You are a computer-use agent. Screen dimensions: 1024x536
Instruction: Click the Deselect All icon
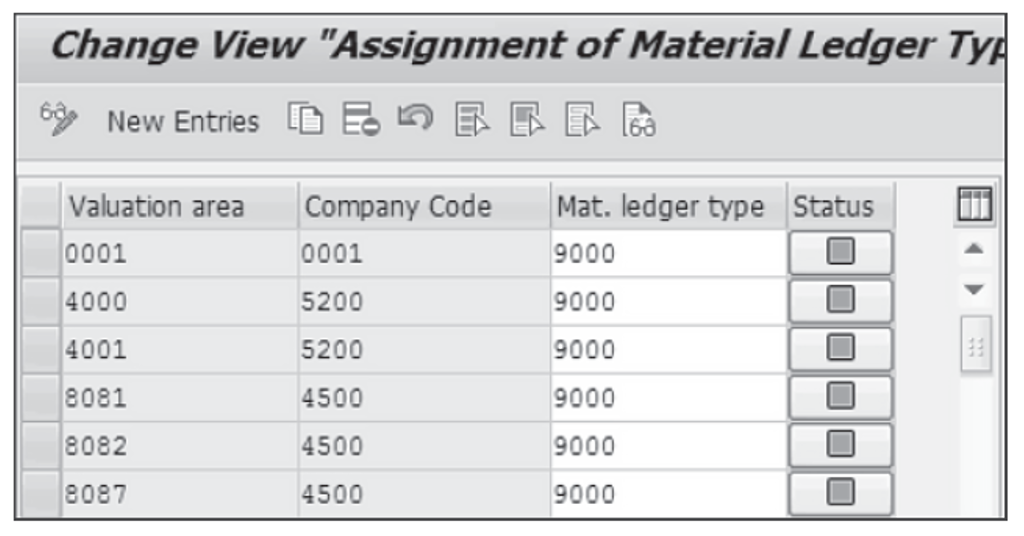coord(579,121)
